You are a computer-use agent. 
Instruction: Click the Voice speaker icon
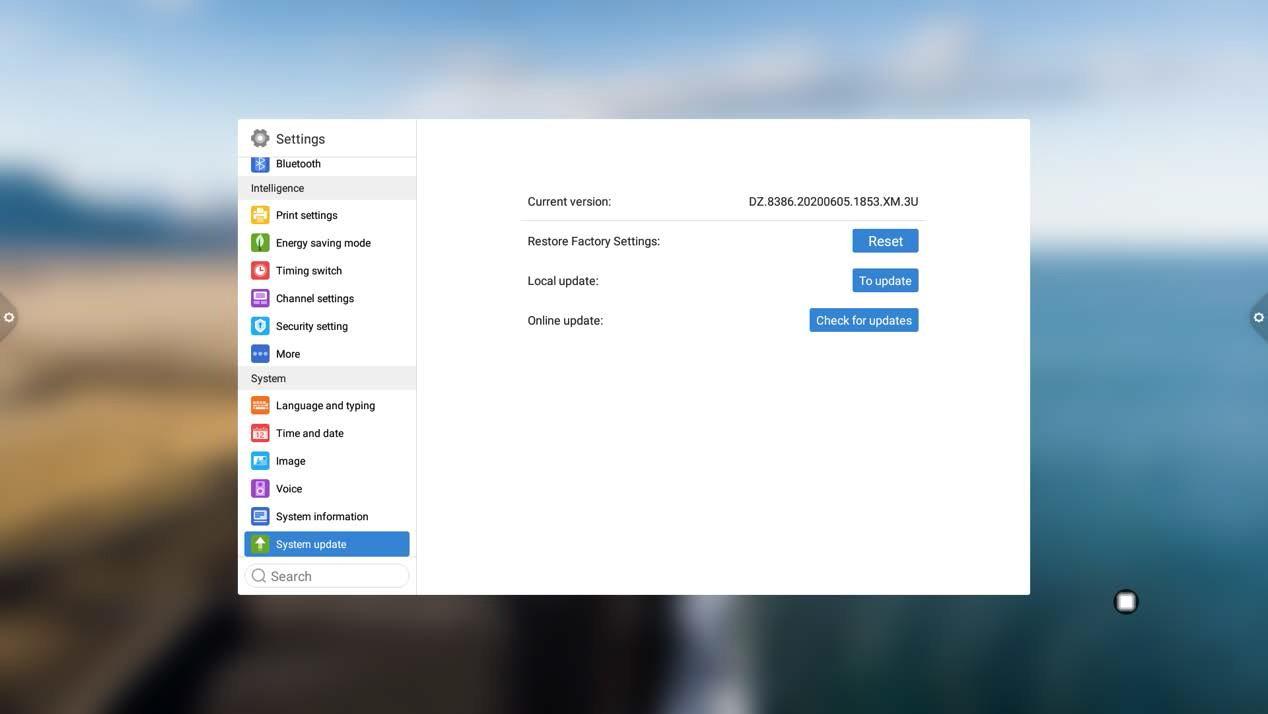click(x=260, y=489)
